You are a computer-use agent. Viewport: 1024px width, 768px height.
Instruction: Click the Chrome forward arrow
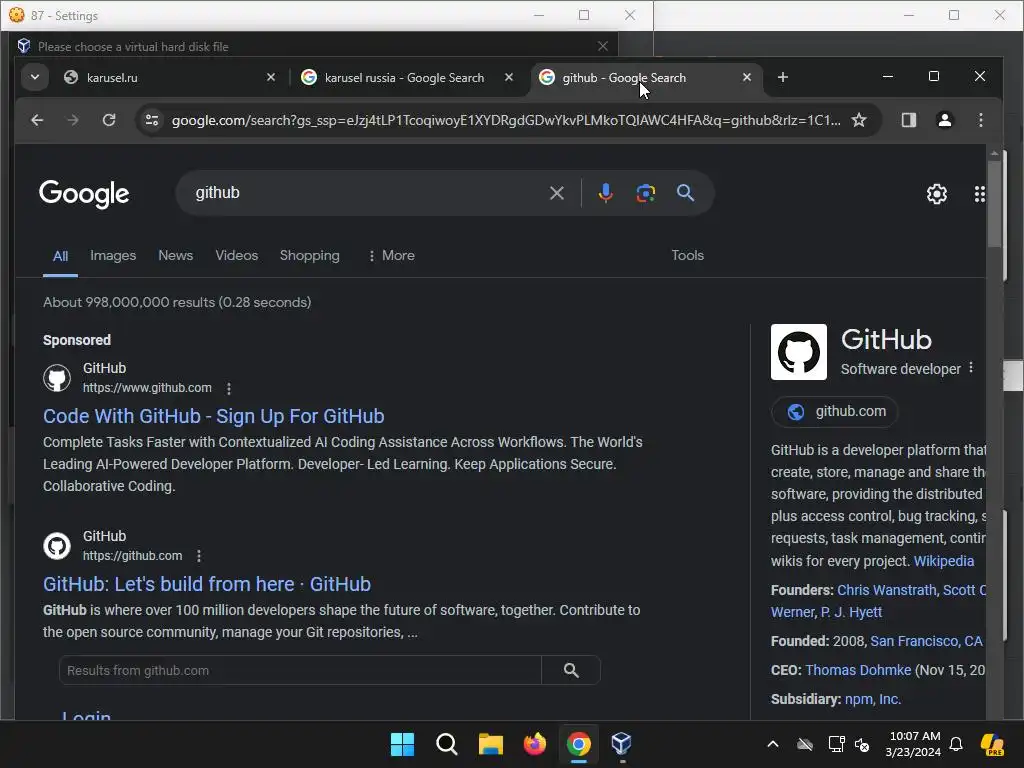tap(72, 120)
